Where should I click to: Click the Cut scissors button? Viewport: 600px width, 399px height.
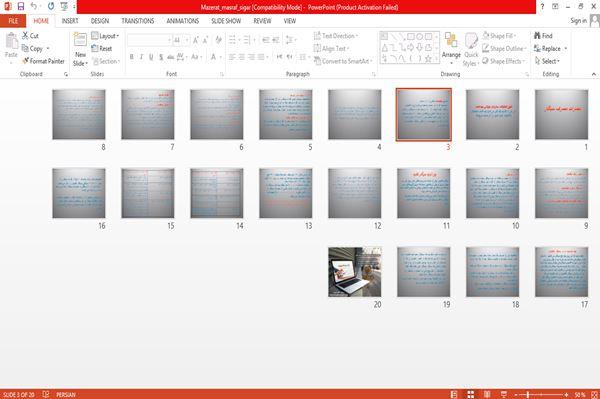(30, 36)
